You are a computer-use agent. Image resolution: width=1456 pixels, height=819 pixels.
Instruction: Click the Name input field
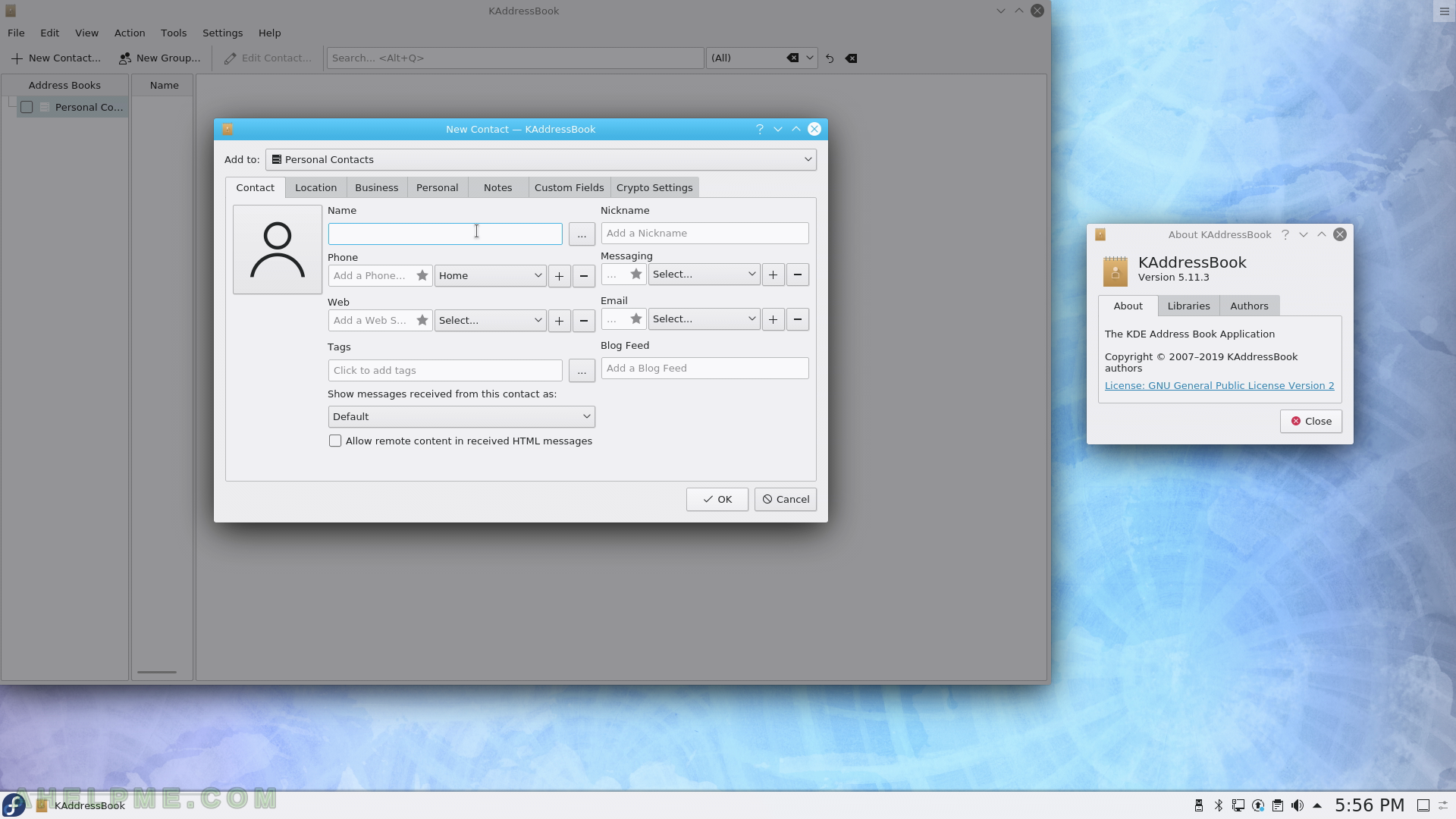[x=445, y=234]
